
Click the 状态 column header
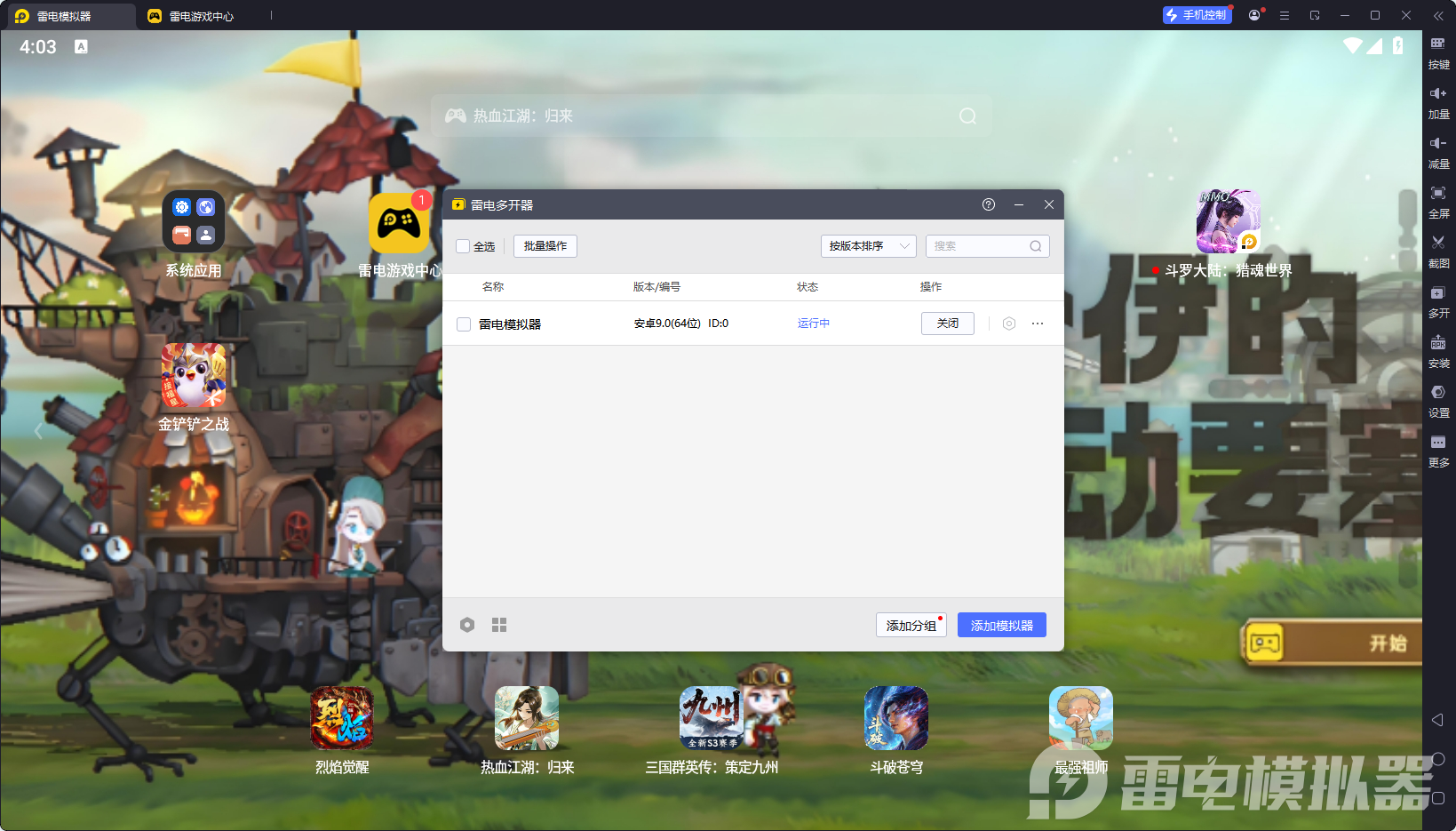pyautogui.click(x=808, y=287)
